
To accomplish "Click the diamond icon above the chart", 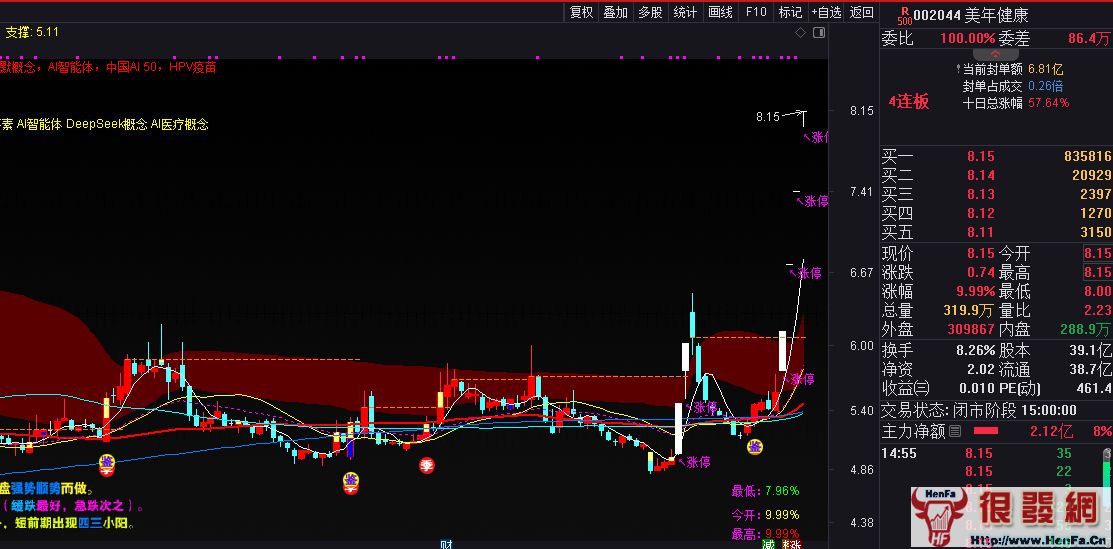I will coord(799,33).
